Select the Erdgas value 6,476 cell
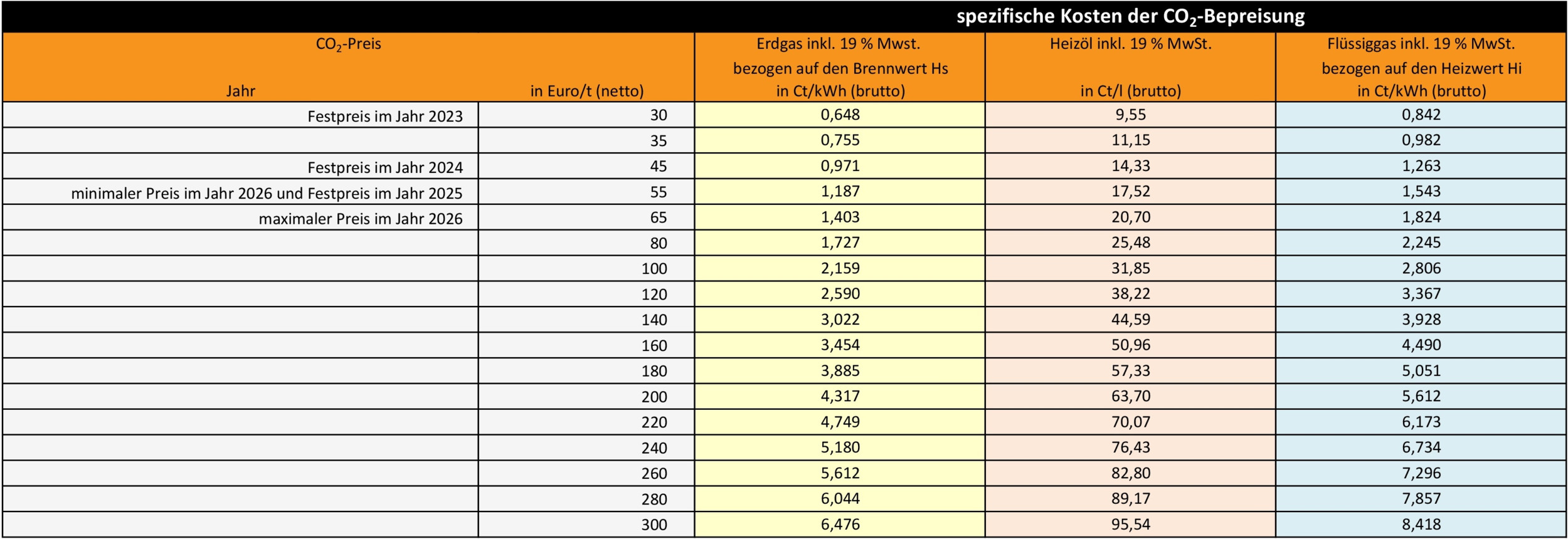The width and height of the screenshot is (1568, 539). click(840, 525)
